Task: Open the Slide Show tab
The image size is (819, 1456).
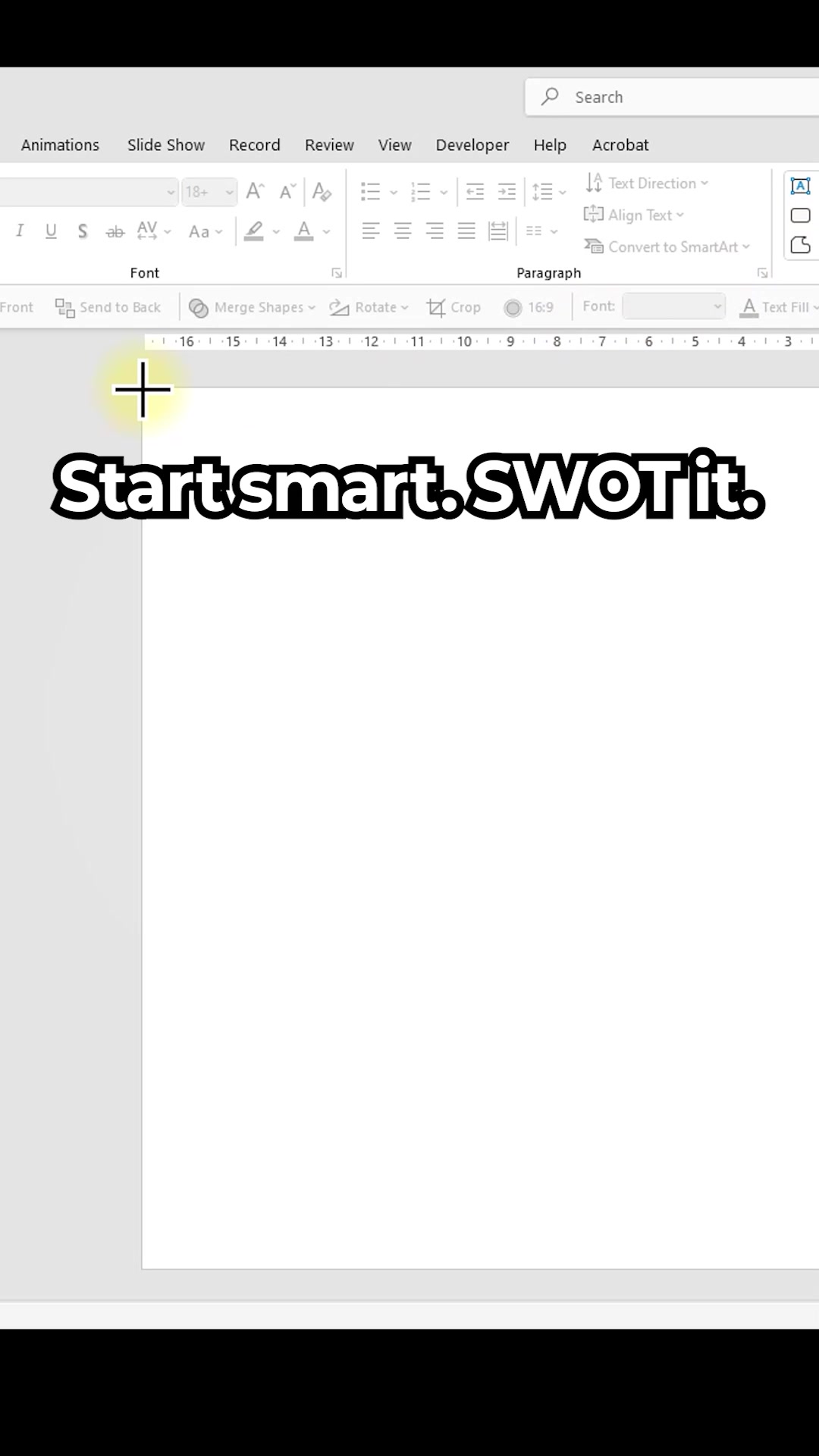Action: (166, 145)
